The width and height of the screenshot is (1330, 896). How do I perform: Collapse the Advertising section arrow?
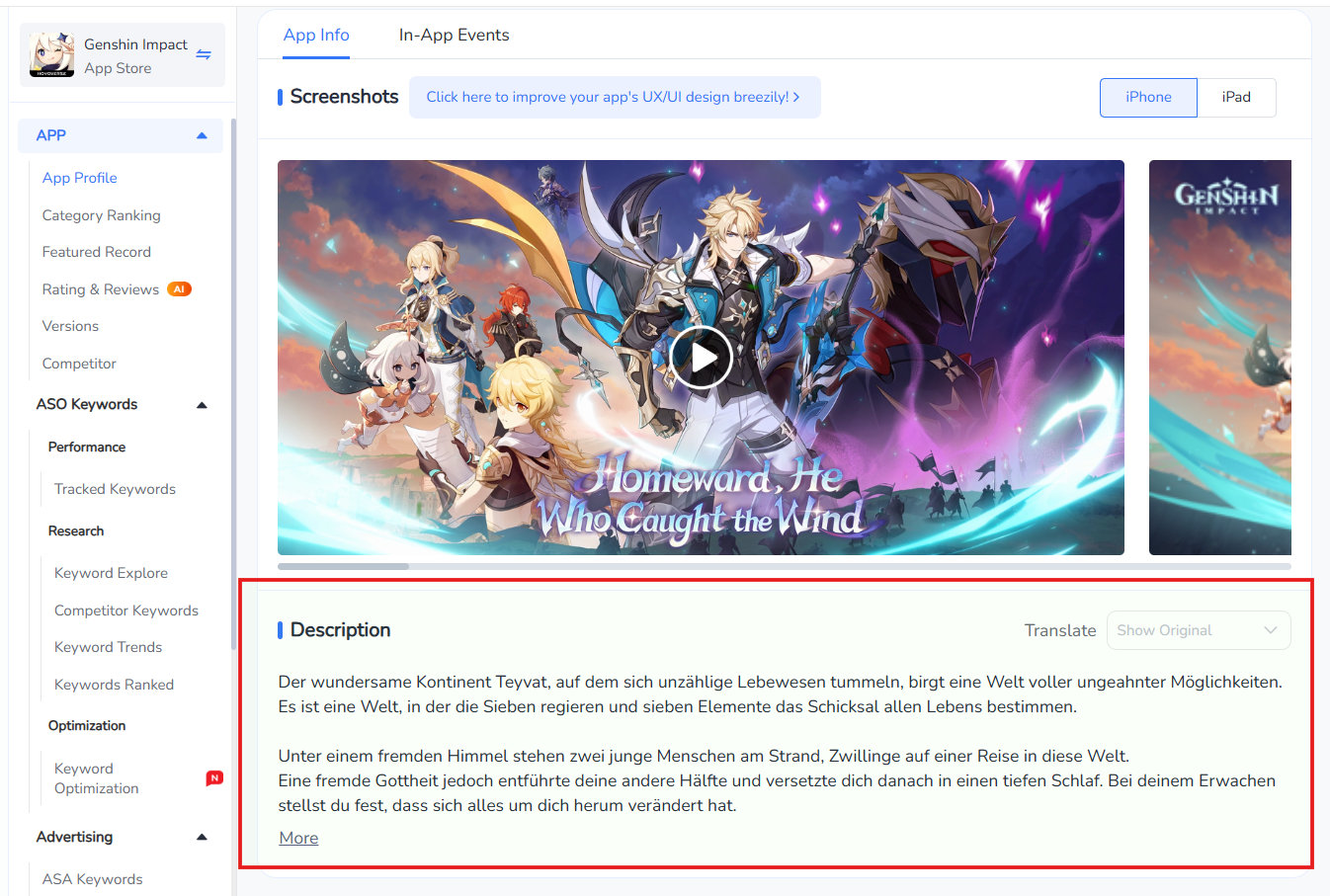[202, 838]
